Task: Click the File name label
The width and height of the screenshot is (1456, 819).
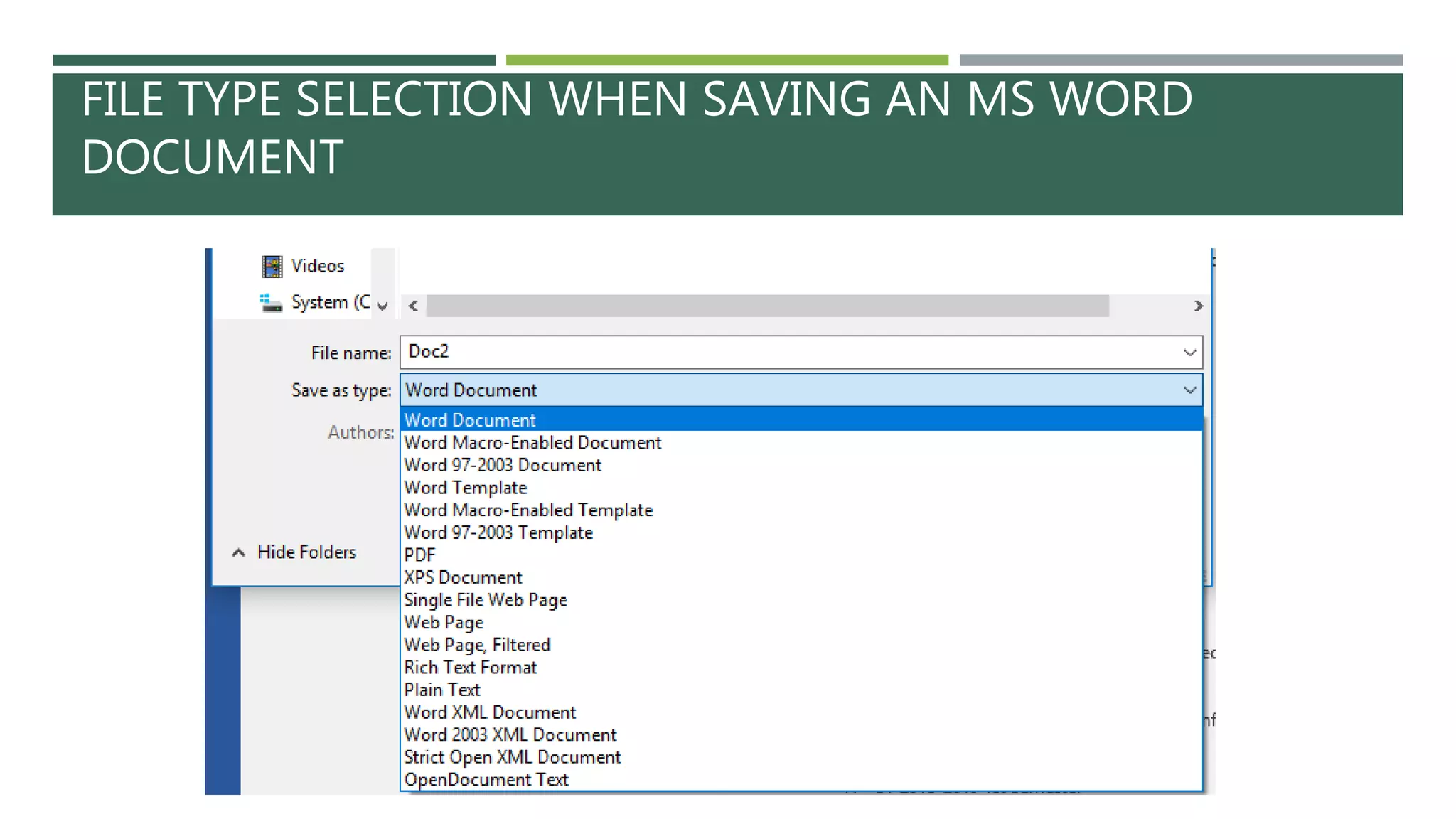Action: (x=351, y=353)
